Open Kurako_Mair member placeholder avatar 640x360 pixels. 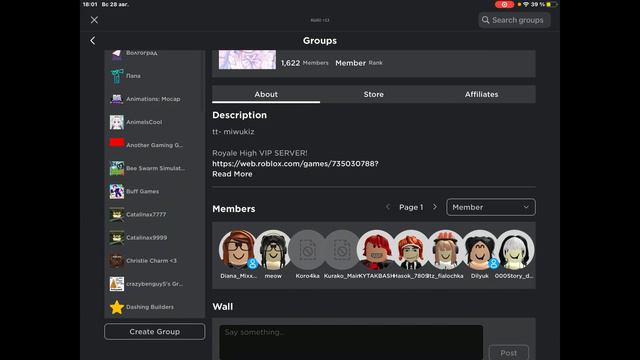coord(342,250)
